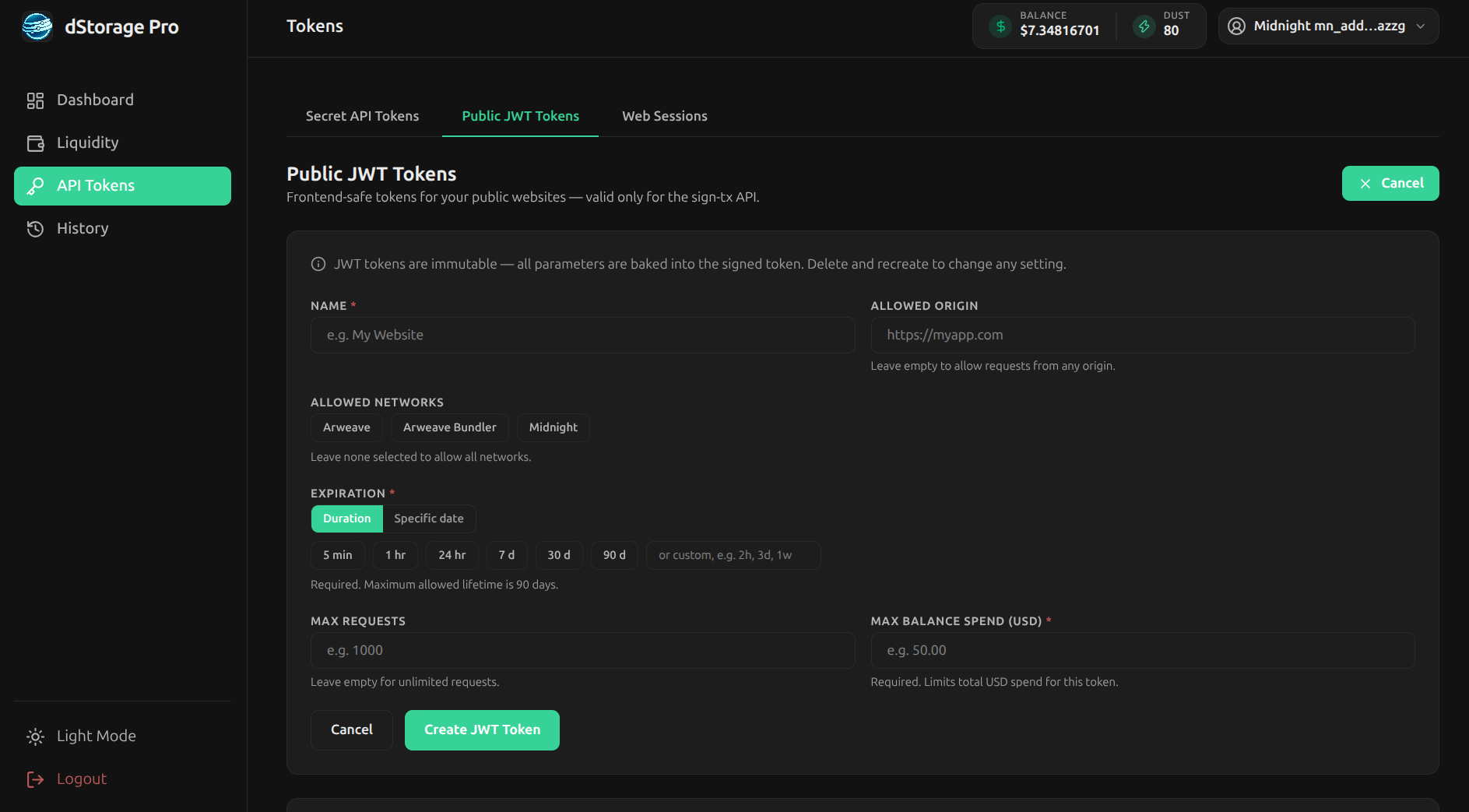Screen dimensions: 1469x812
Task: Toggle the Midnight network chip
Action: coord(553,427)
